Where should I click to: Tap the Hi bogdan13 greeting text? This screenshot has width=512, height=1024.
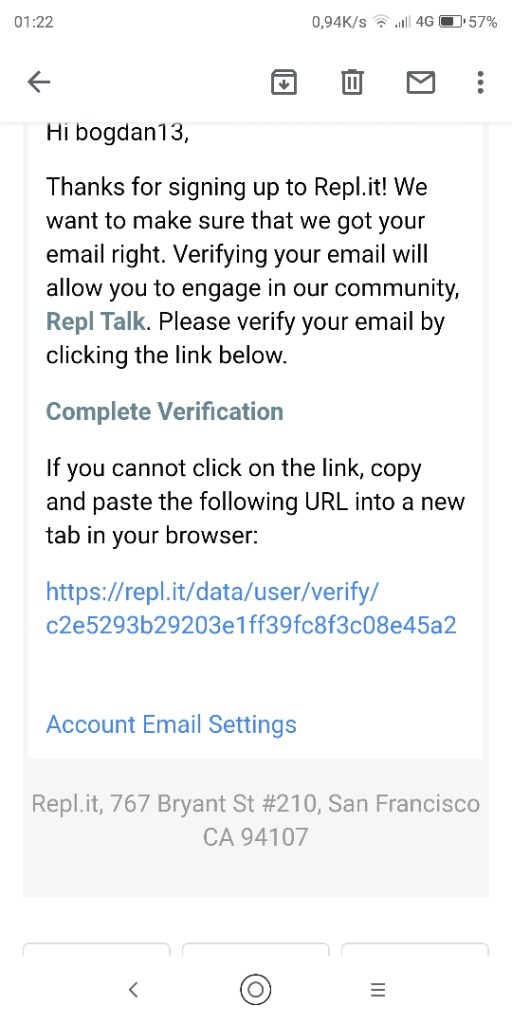118,133
